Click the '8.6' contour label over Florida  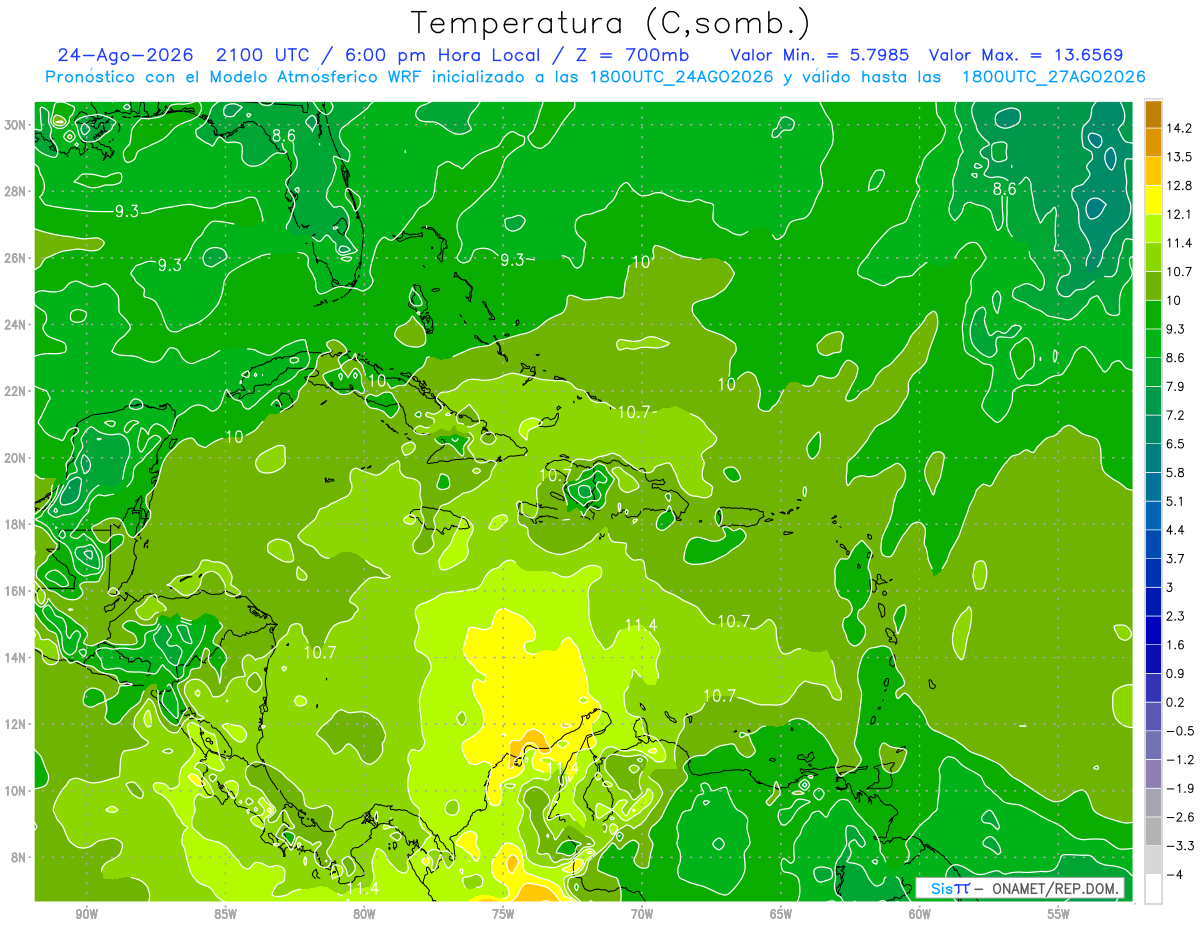pyautogui.click(x=284, y=135)
